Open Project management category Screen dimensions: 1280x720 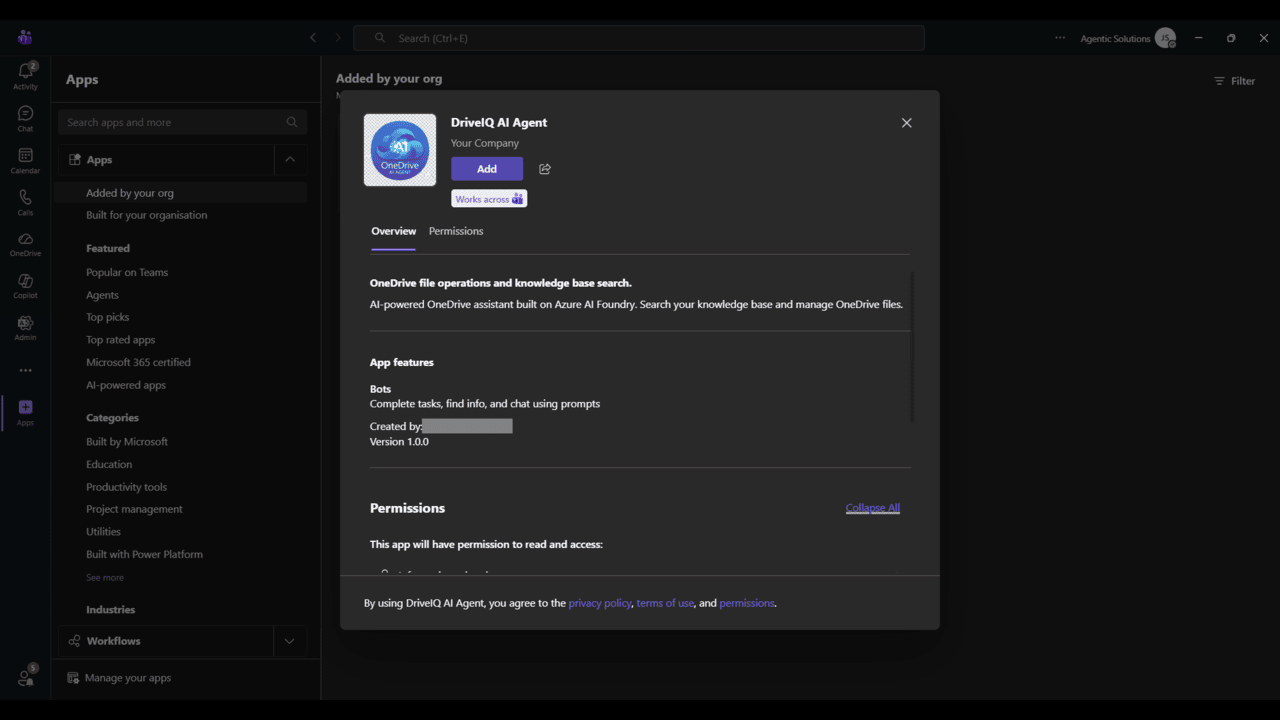pos(134,509)
